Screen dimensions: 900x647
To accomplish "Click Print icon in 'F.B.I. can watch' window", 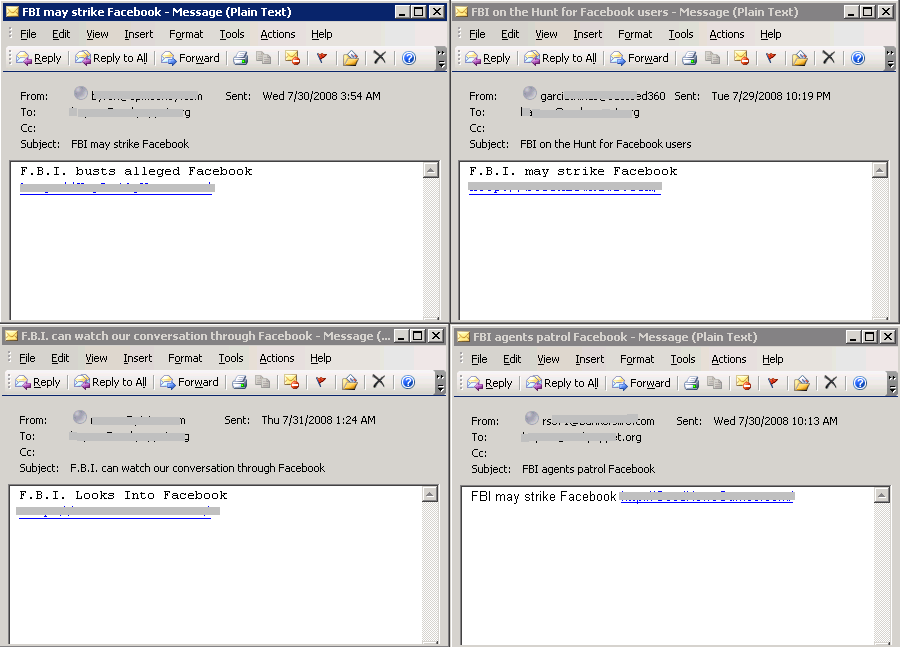I will [x=239, y=382].
